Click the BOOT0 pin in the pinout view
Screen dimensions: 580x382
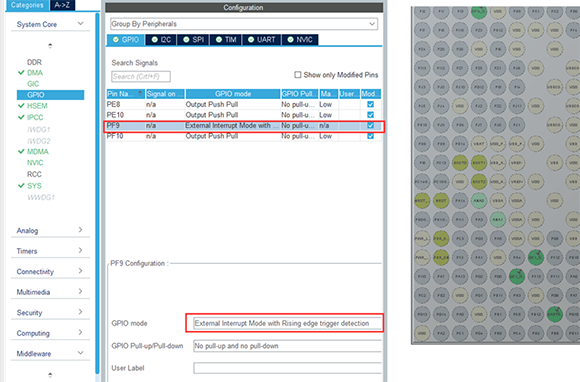click(460, 163)
